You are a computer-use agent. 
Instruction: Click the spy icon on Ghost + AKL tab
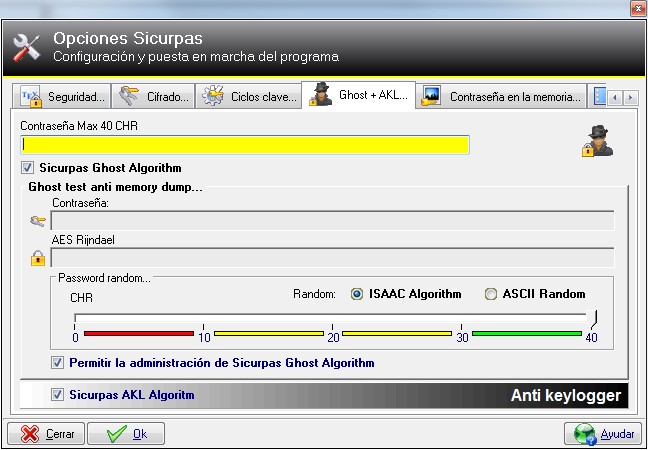(321, 94)
